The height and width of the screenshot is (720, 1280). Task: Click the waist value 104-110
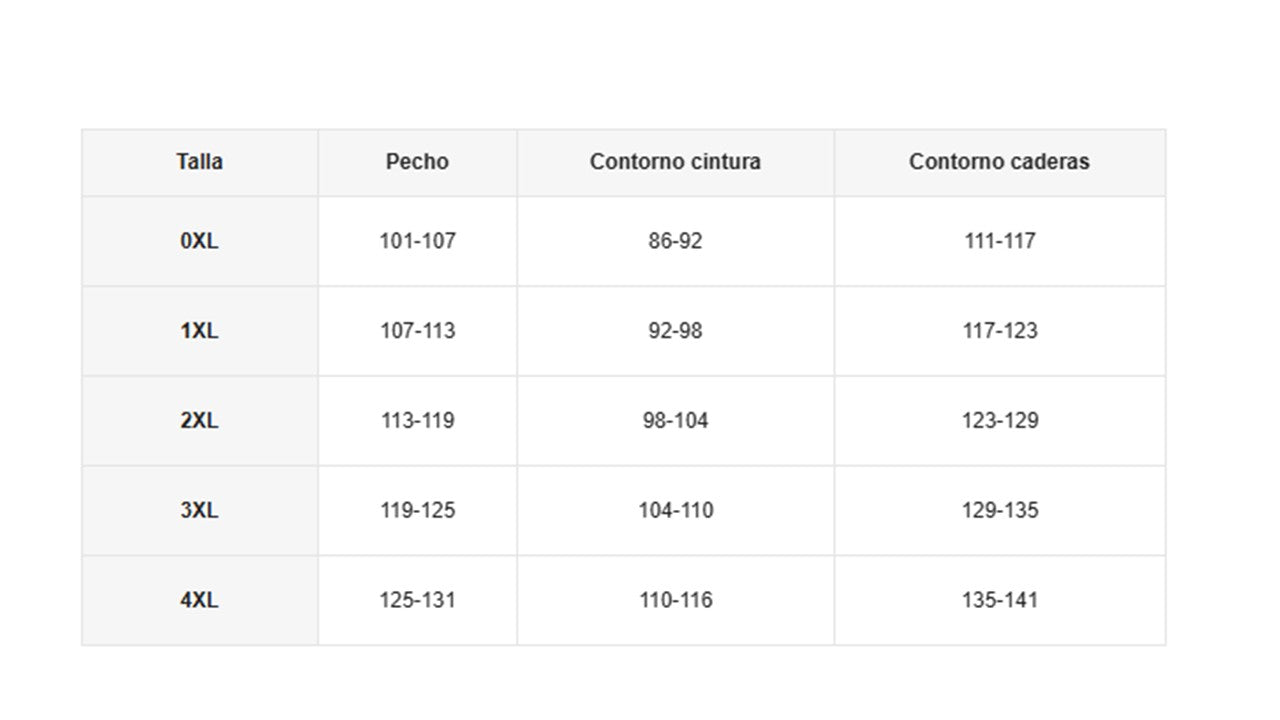click(x=675, y=510)
